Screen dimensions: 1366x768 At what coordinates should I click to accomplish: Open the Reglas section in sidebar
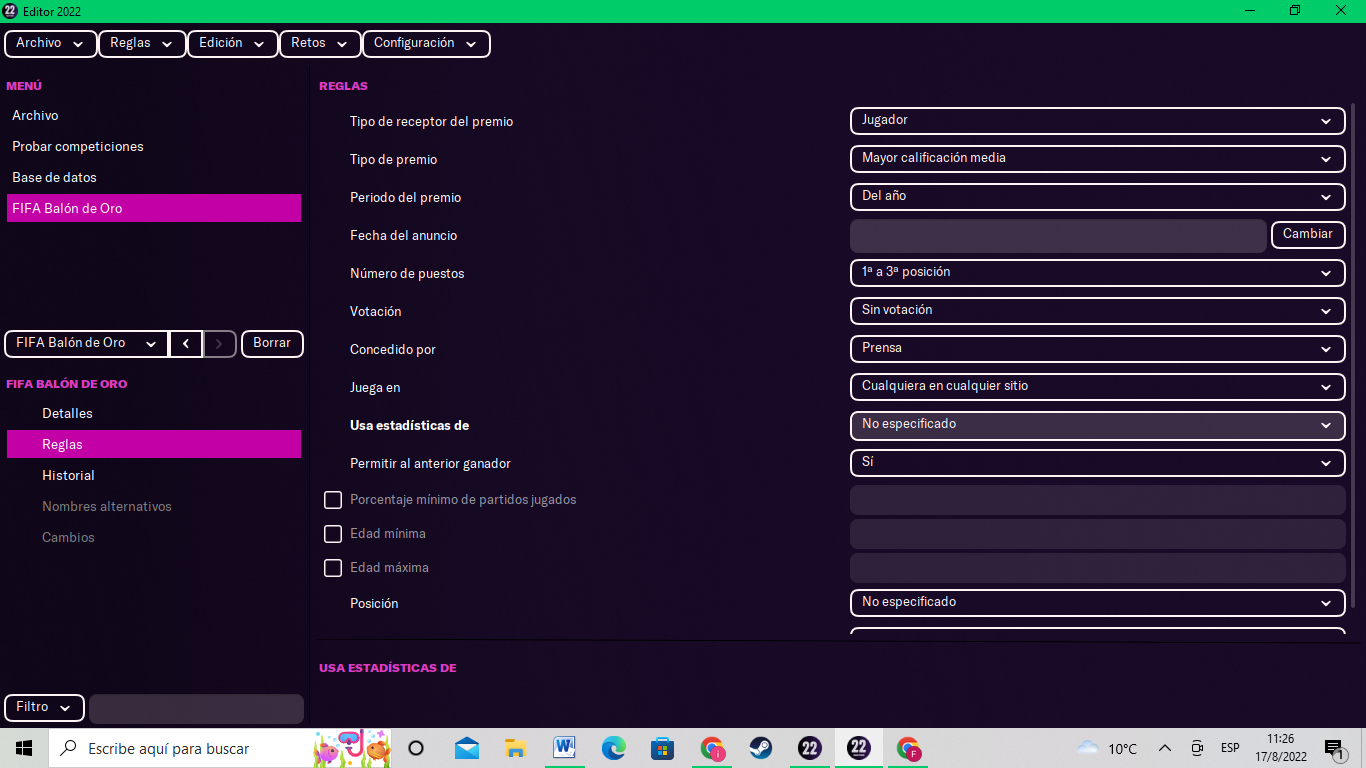tap(154, 444)
